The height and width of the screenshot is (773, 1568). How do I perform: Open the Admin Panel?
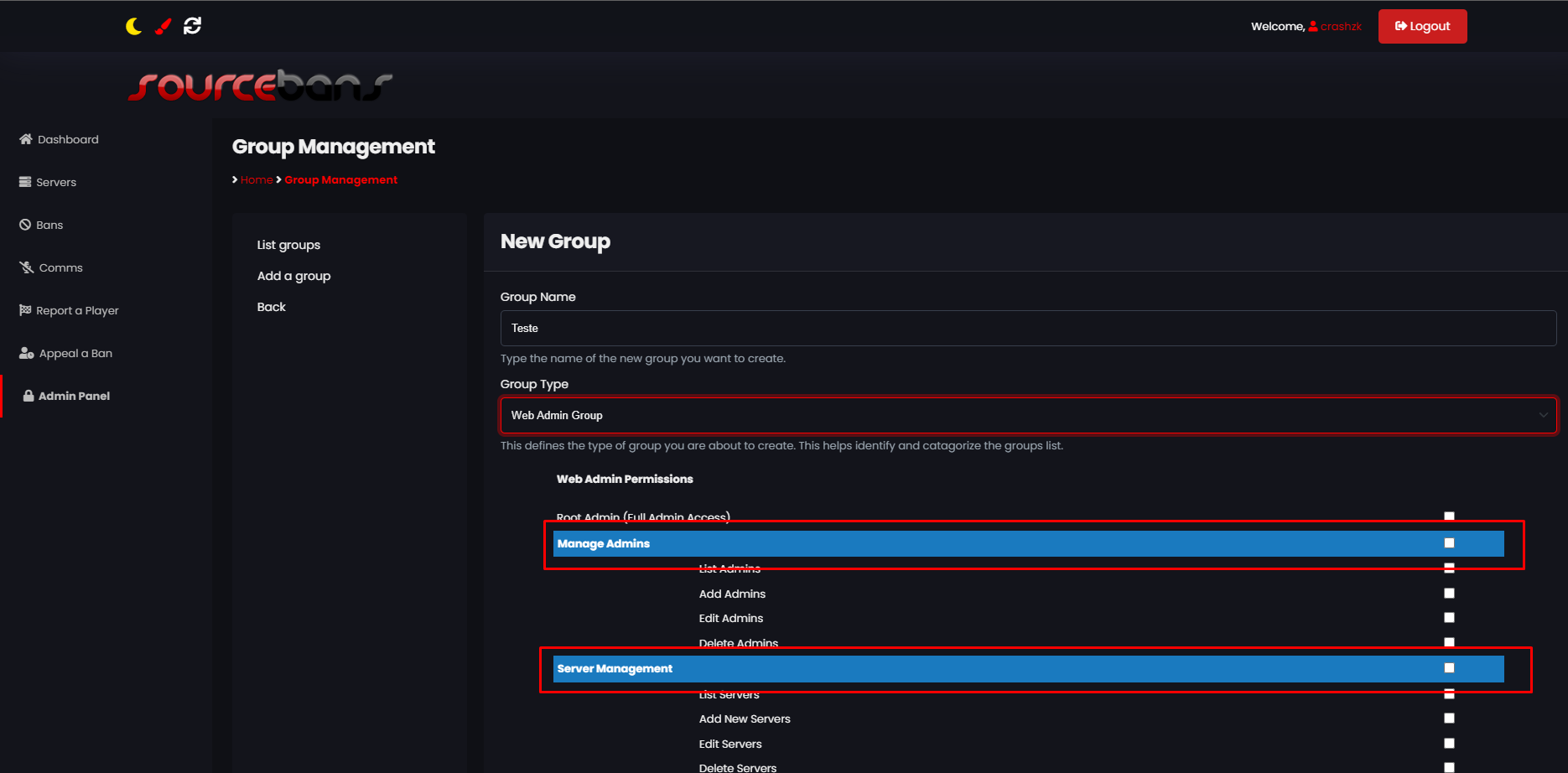coord(66,396)
